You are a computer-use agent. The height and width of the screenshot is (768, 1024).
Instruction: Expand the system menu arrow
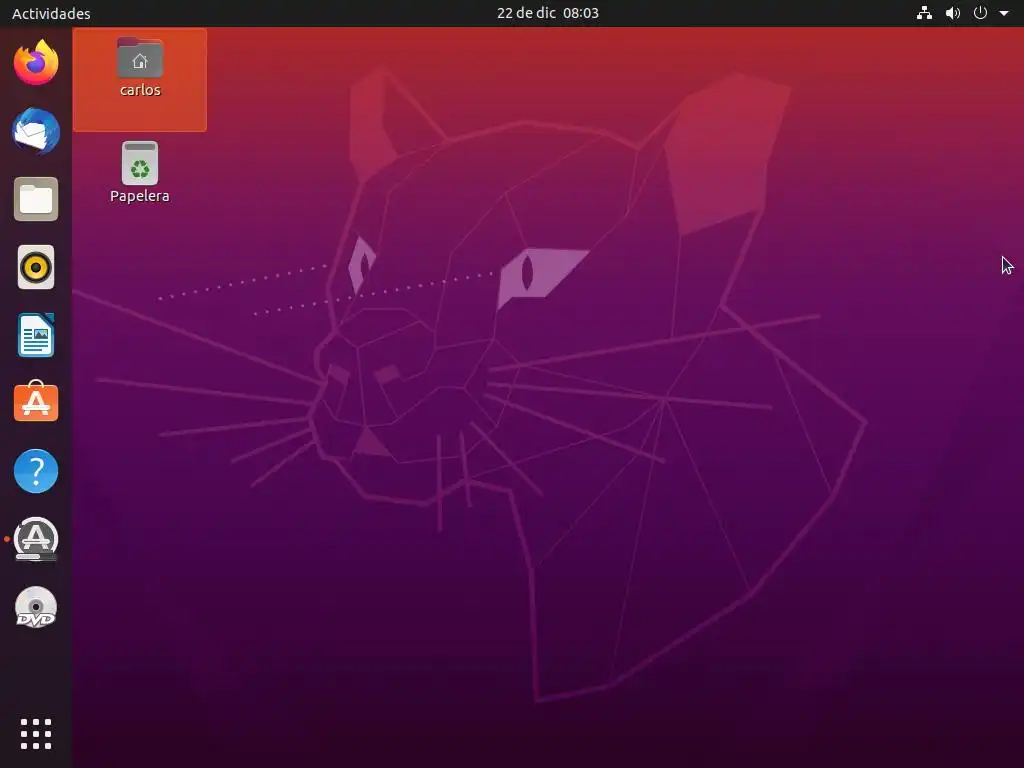[1004, 13]
